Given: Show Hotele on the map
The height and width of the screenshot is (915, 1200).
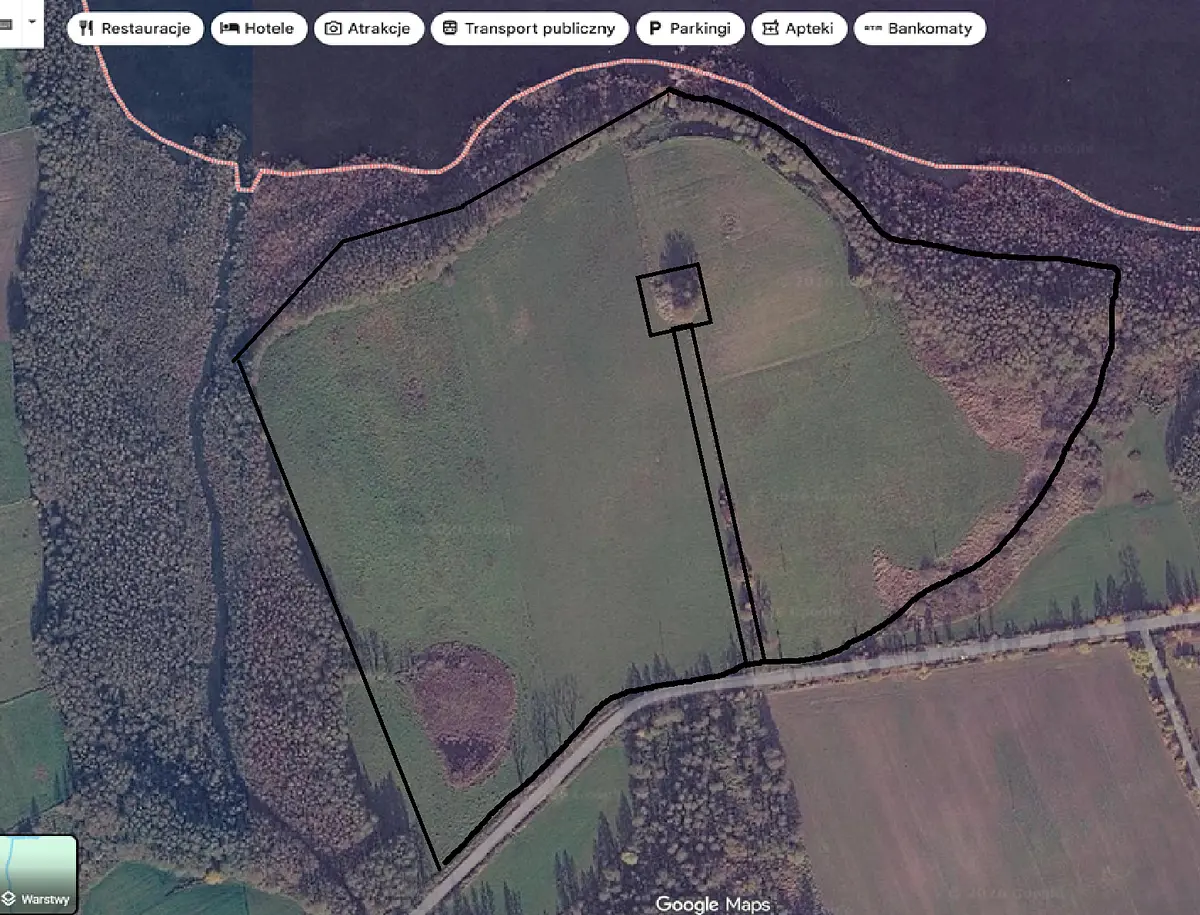Looking at the screenshot, I should point(258,29).
